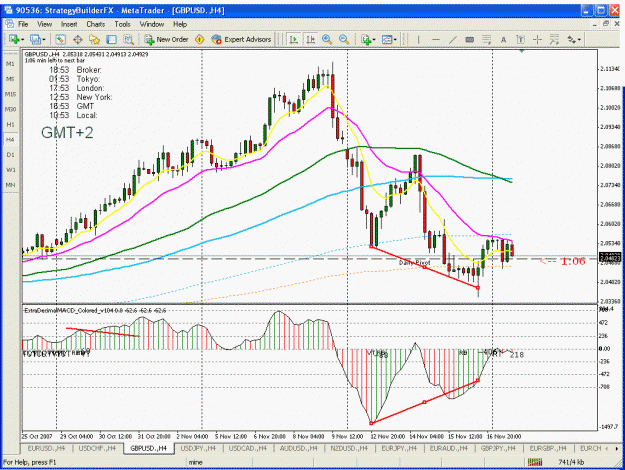The width and height of the screenshot is (625, 470).
Task: Select the Fibonacci retracement tool
Action: point(486,39)
